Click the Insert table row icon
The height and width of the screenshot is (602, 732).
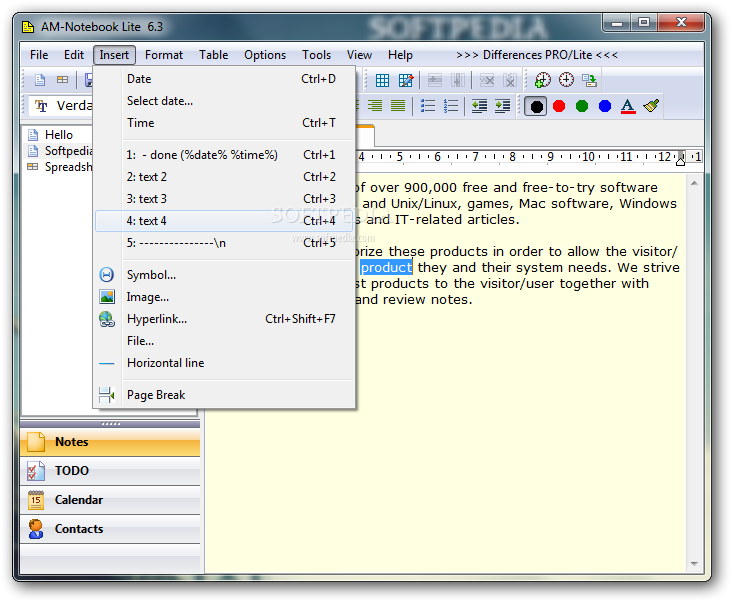click(x=435, y=80)
